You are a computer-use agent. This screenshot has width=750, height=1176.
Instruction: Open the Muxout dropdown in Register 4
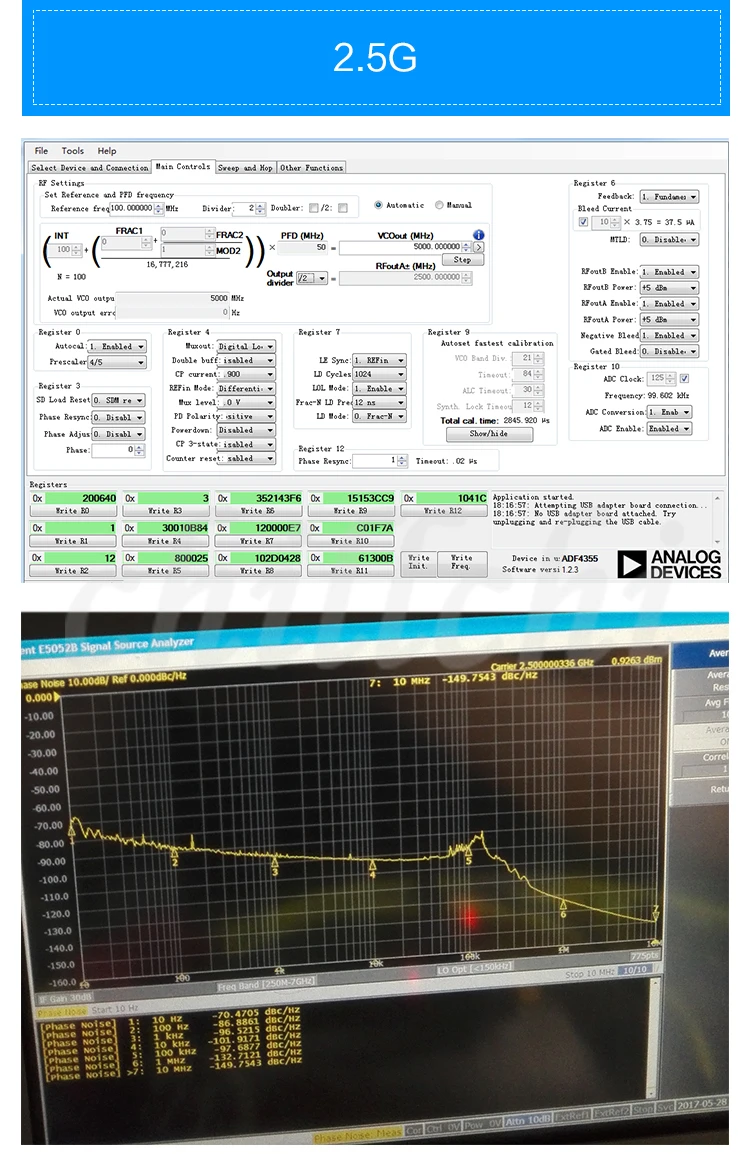click(x=246, y=346)
